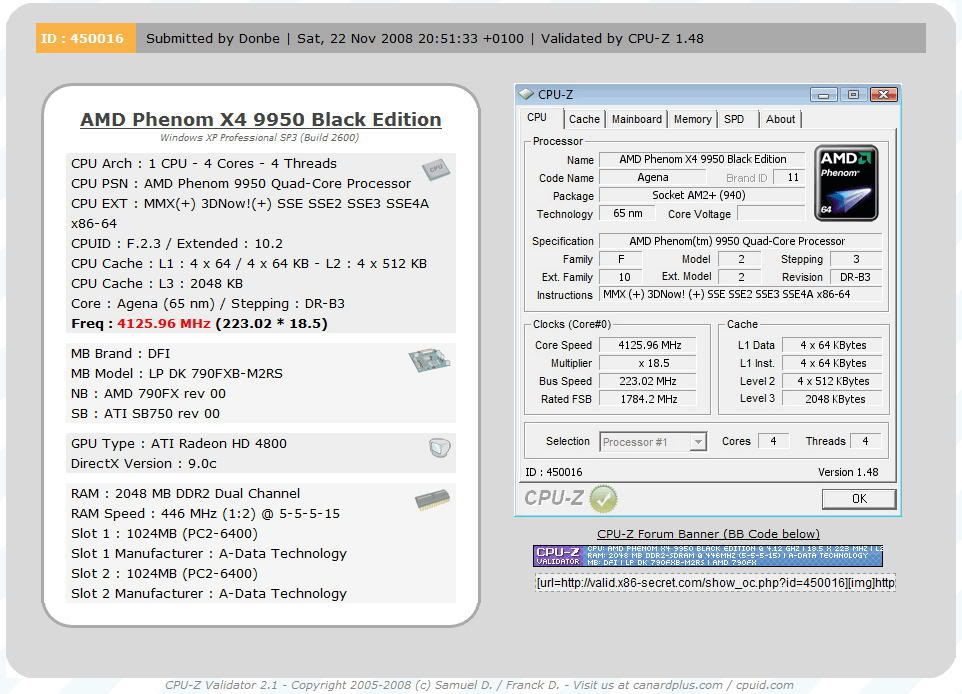The height and width of the screenshot is (694, 962).
Task: Open the About tab
Action: pos(780,119)
